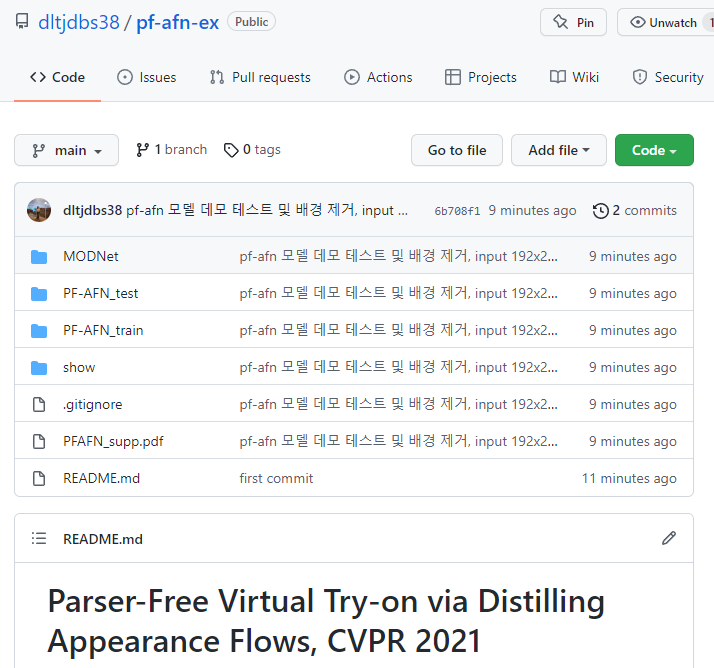Click the MODNet folder icon

39,256
